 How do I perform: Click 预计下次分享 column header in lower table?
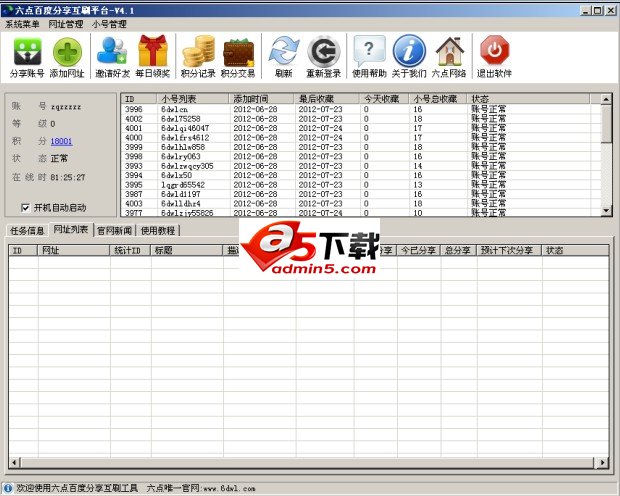click(x=509, y=250)
